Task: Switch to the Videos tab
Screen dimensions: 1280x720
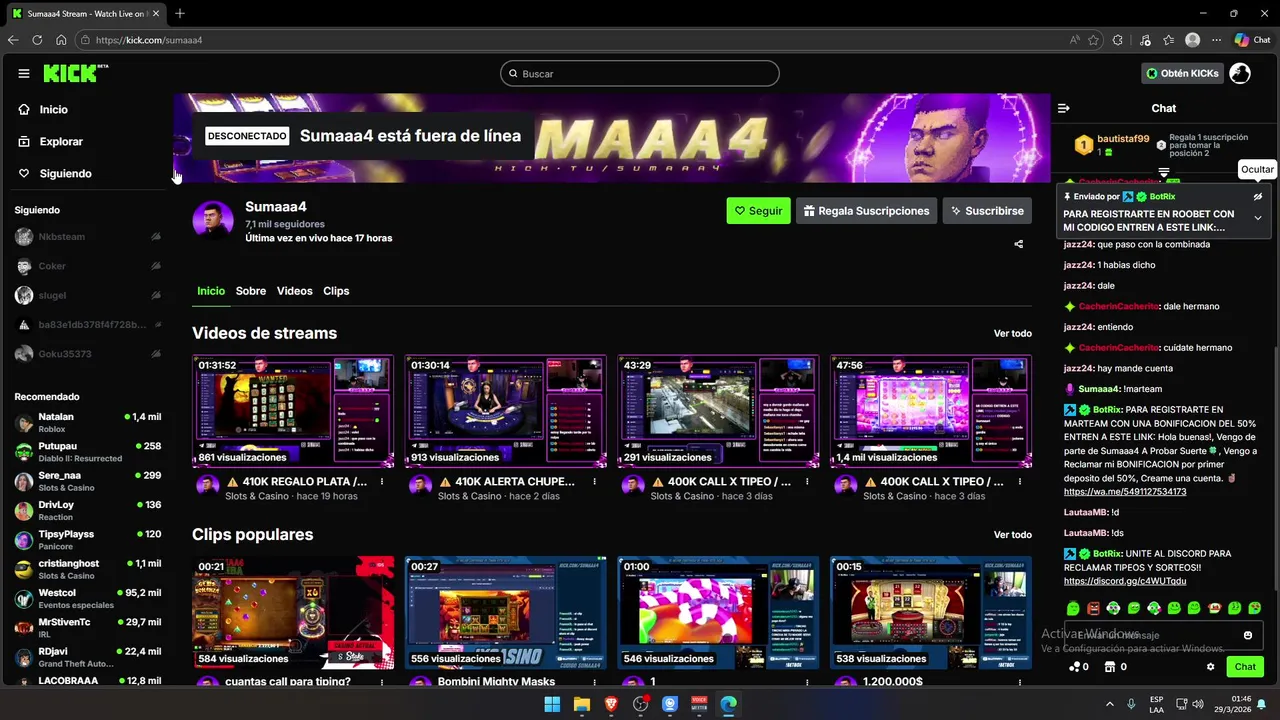Action: point(295,291)
